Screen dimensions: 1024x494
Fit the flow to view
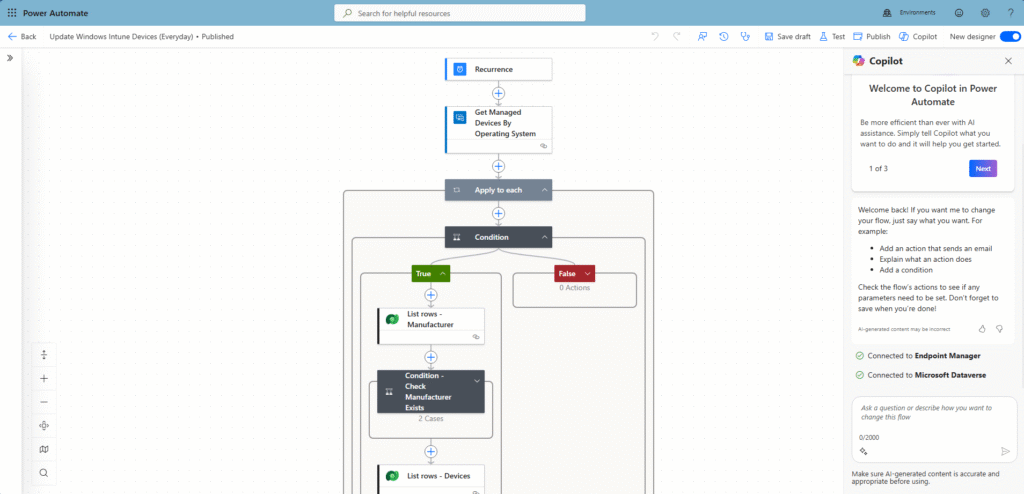pyautogui.click(x=44, y=425)
